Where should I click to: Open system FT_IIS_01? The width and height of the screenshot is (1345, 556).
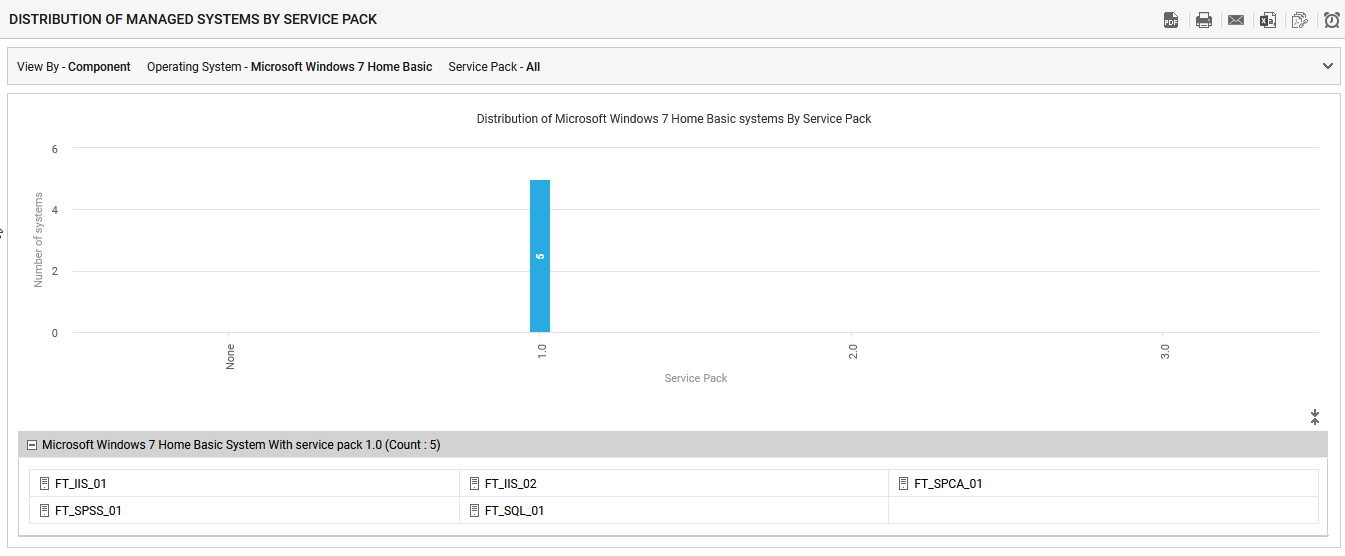click(x=81, y=484)
